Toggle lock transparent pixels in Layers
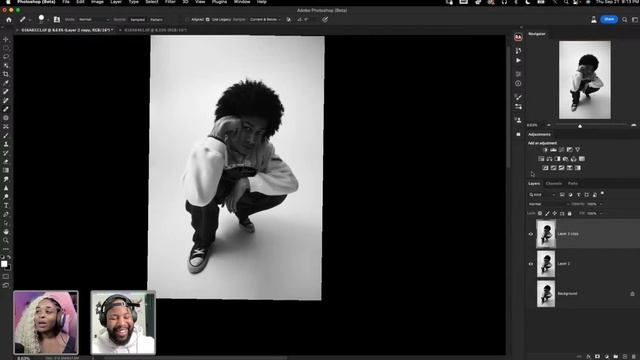Viewport: 640px width, 360px height. (540, 213)
